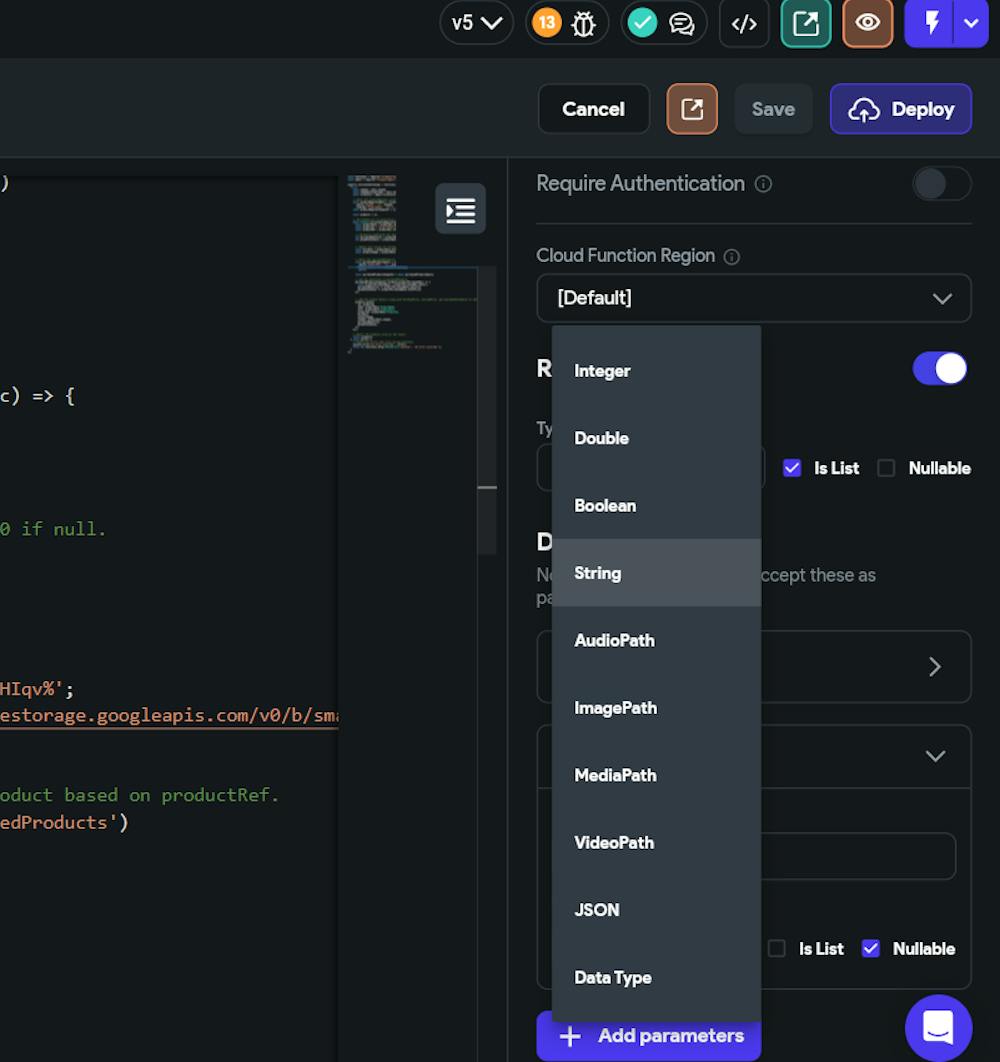Expand the arrow next to lightning button
This screenshot has width=1000, height=1062.
click(971, 24)
